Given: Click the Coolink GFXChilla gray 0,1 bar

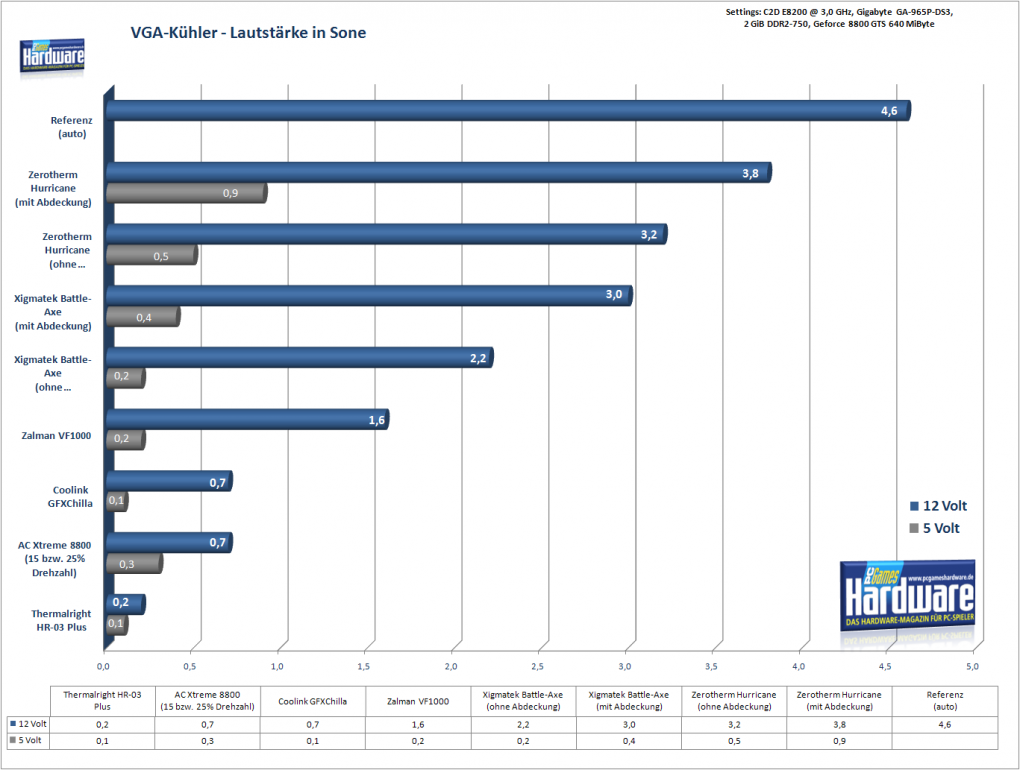Looking at the screenshot, I should [116, 501].
